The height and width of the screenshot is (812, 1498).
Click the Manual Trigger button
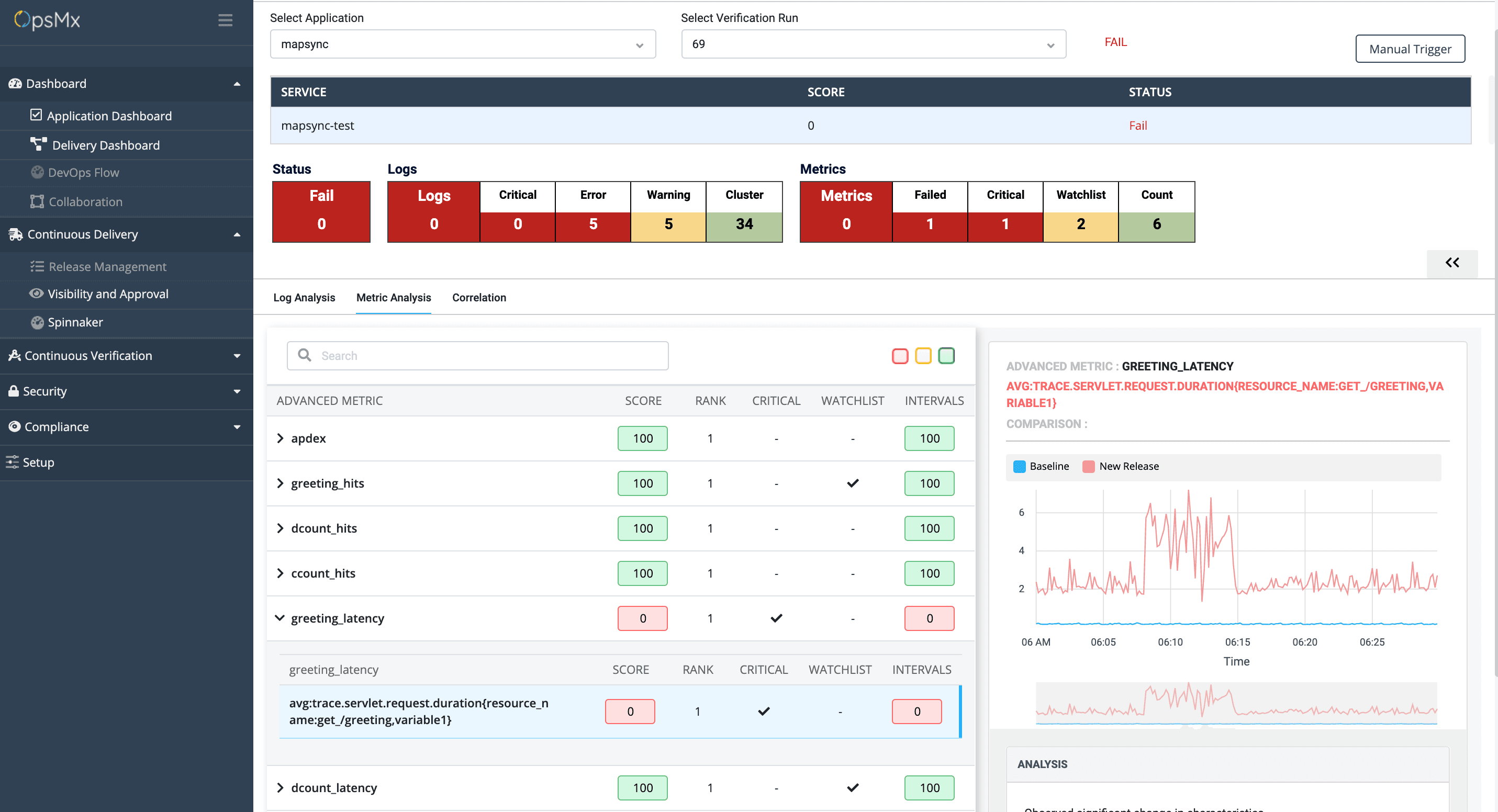pos(1410,48)
